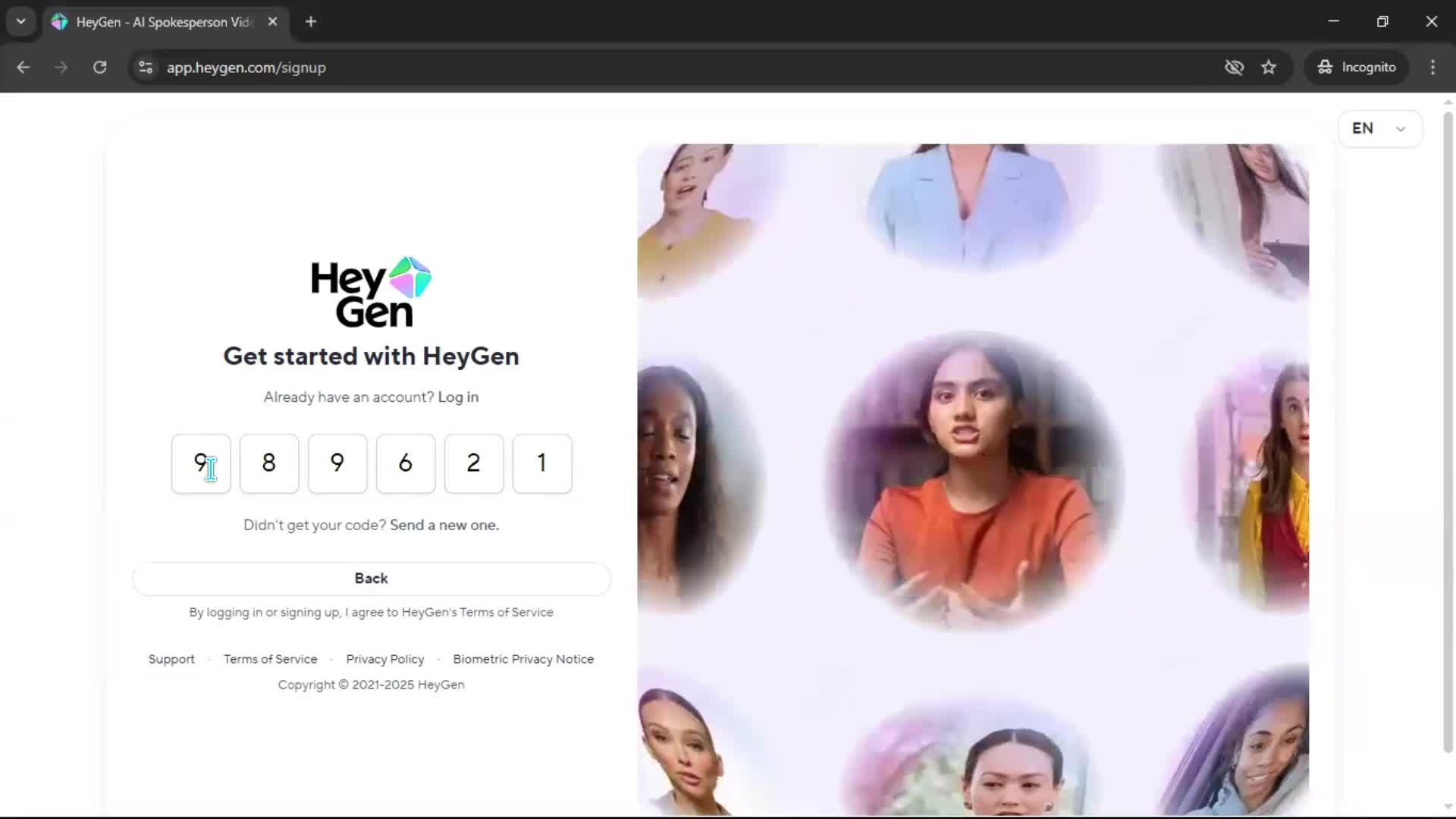Click the Incognito indicator
Image resolution: width=1456 pixels, height=819 pixels.
point(1357,67)
